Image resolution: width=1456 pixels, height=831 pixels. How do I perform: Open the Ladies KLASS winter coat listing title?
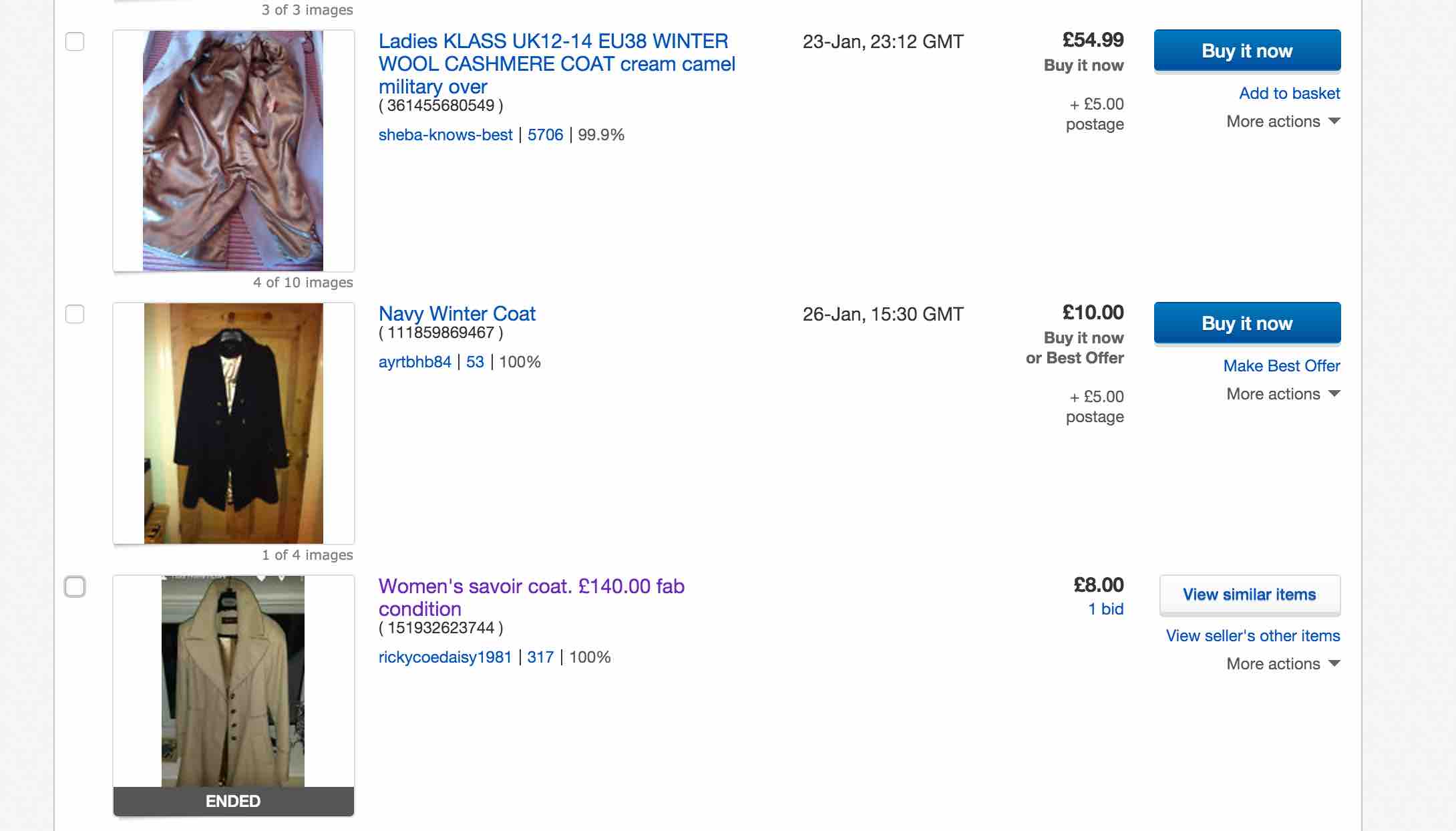pyautogui.click(x=556, y=63)
